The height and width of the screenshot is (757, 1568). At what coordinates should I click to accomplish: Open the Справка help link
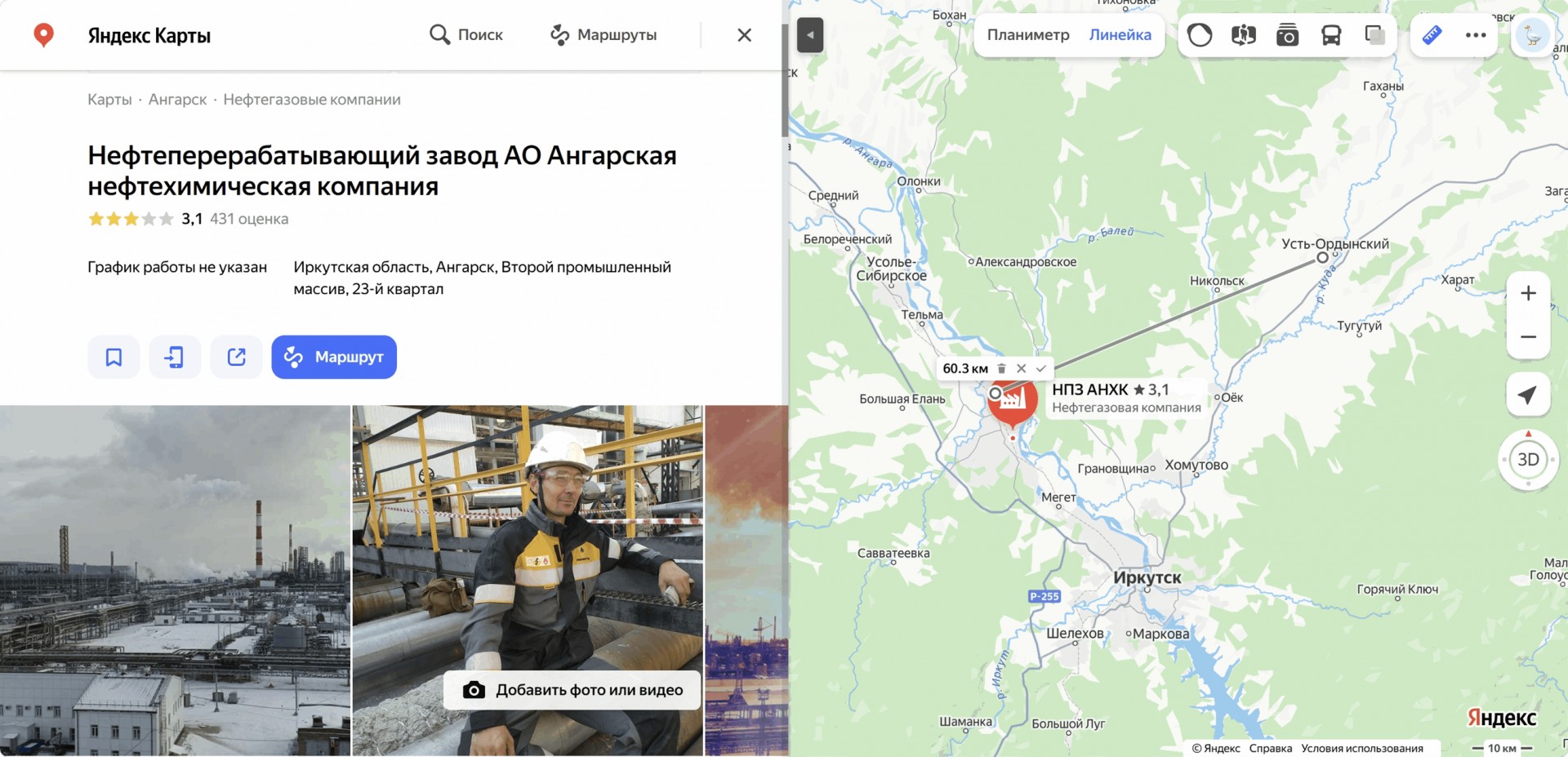(x=1271, y=748)
